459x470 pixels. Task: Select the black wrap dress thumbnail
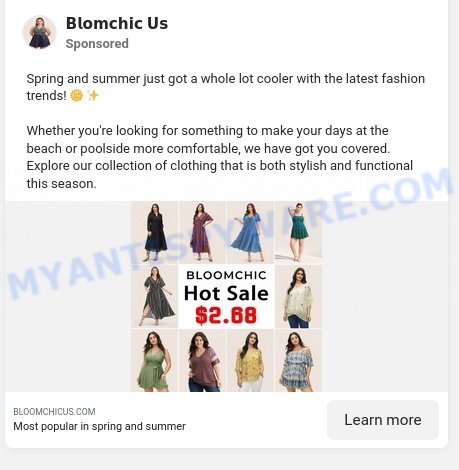point(155,232)
